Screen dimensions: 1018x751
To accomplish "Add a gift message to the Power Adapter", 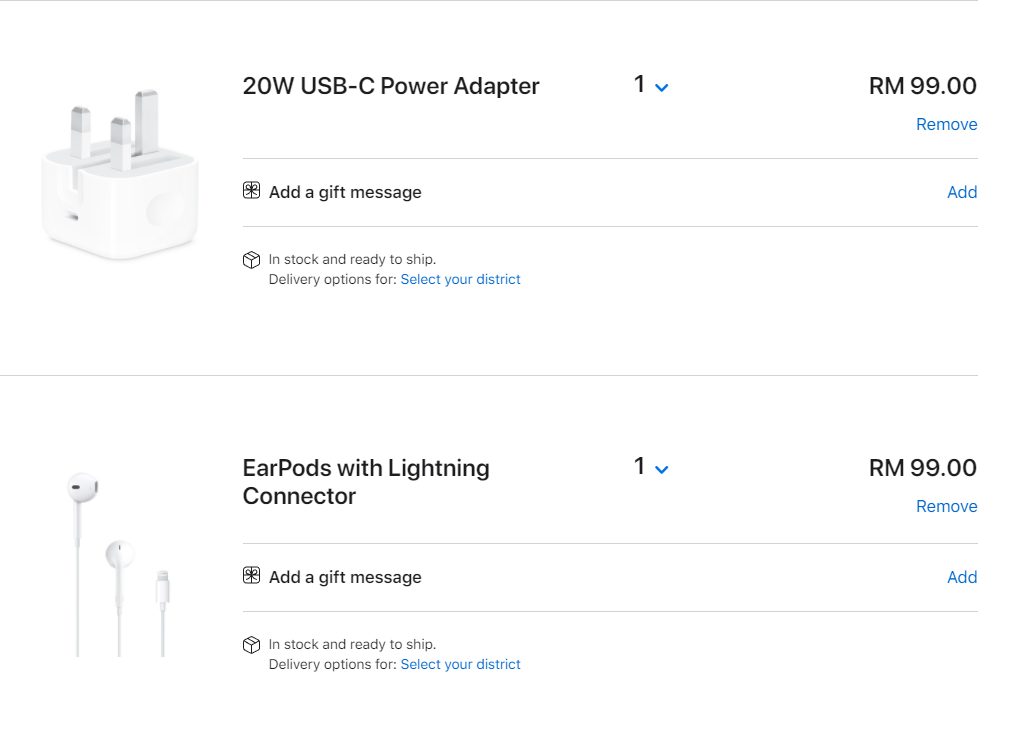I will pos(961,192).
